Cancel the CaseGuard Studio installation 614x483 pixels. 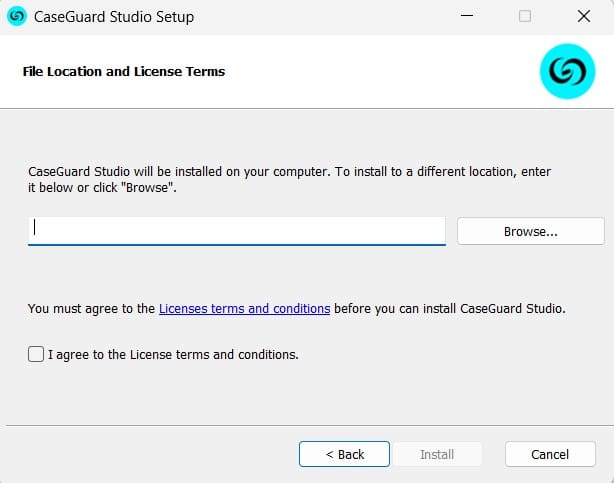(550, 454)
